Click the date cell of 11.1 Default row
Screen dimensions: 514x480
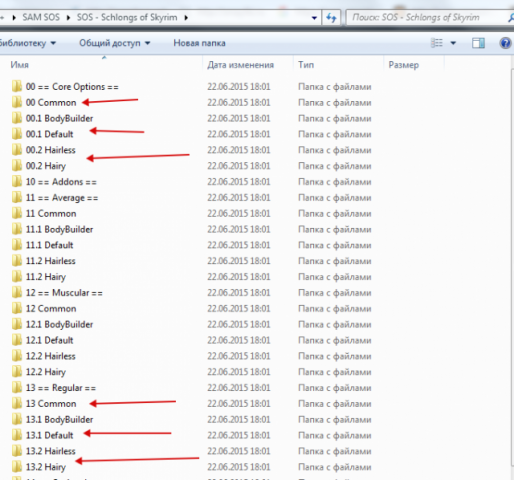(x=239, y=245)
